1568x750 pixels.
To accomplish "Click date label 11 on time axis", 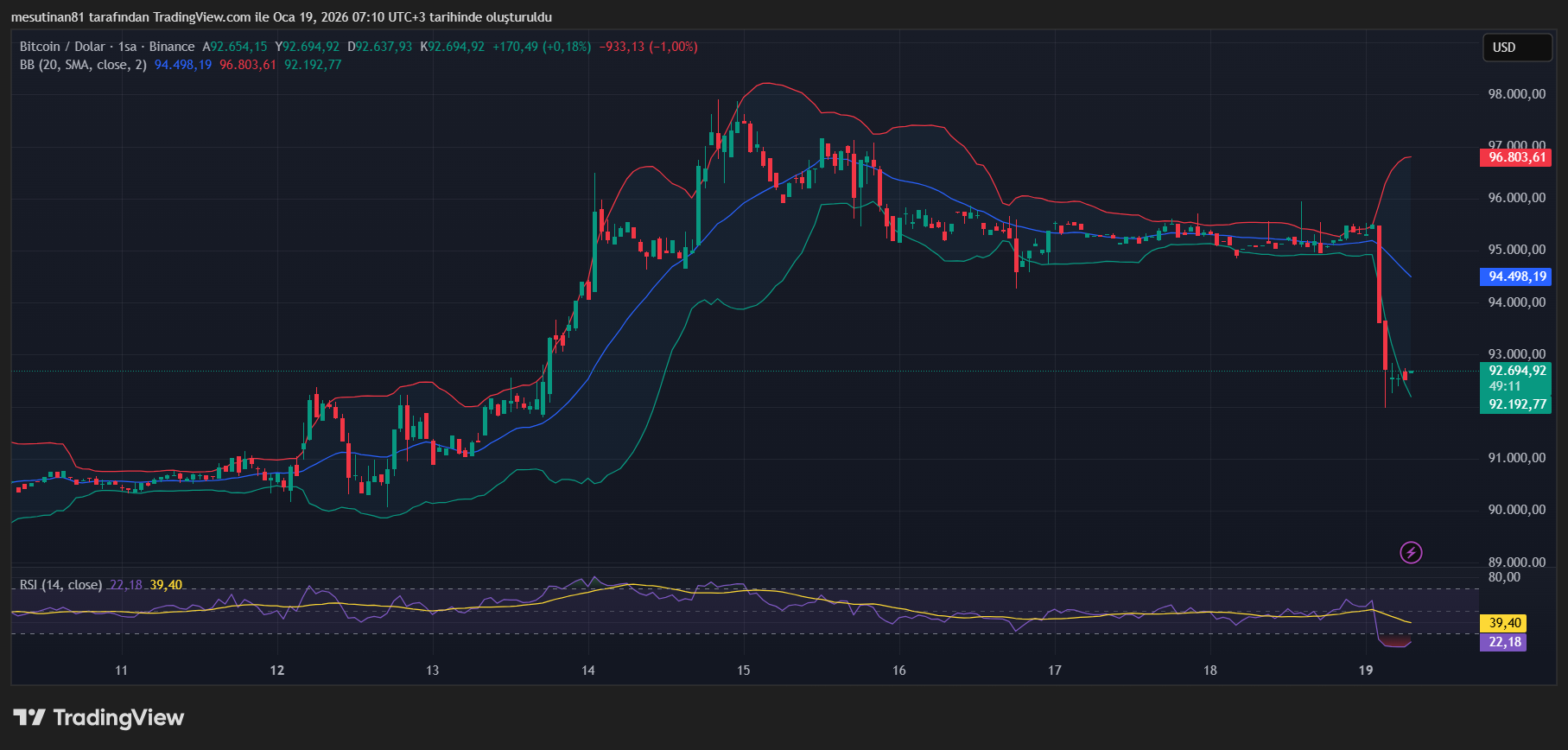I will pos(122,671).
